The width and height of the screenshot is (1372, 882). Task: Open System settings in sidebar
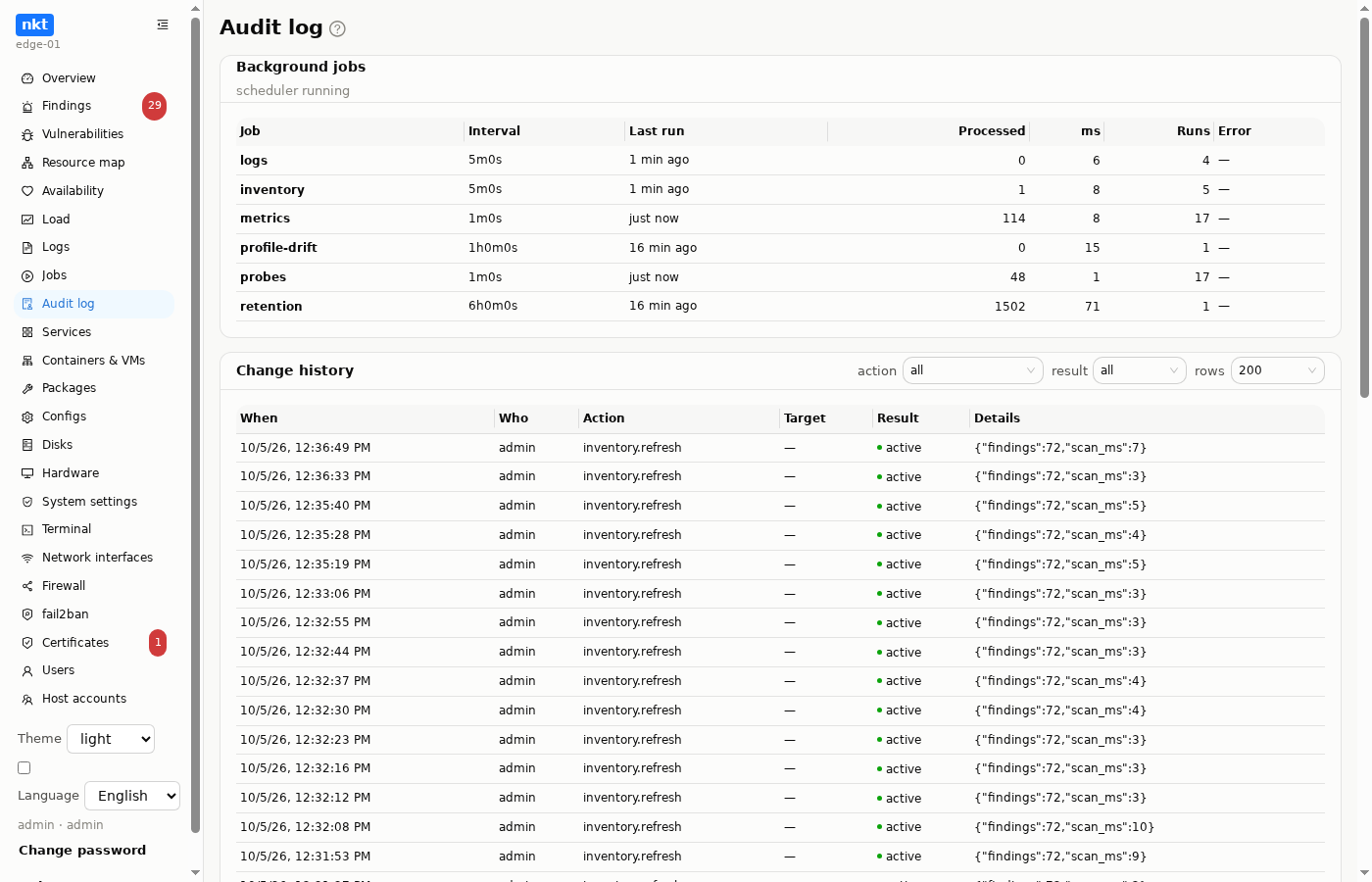click(x=95, y=502)
